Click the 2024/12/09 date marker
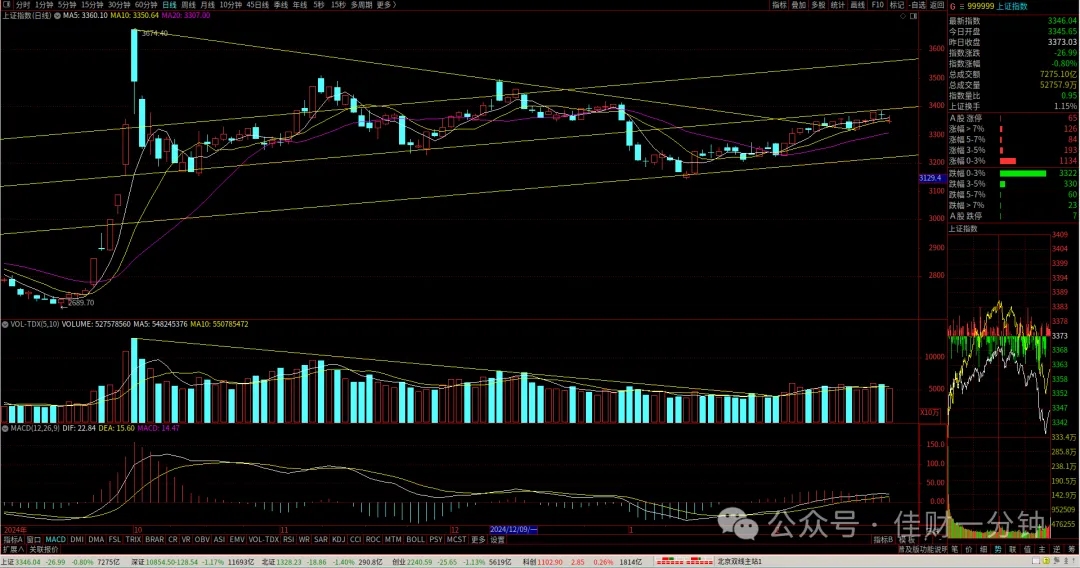 click(514, 529)
